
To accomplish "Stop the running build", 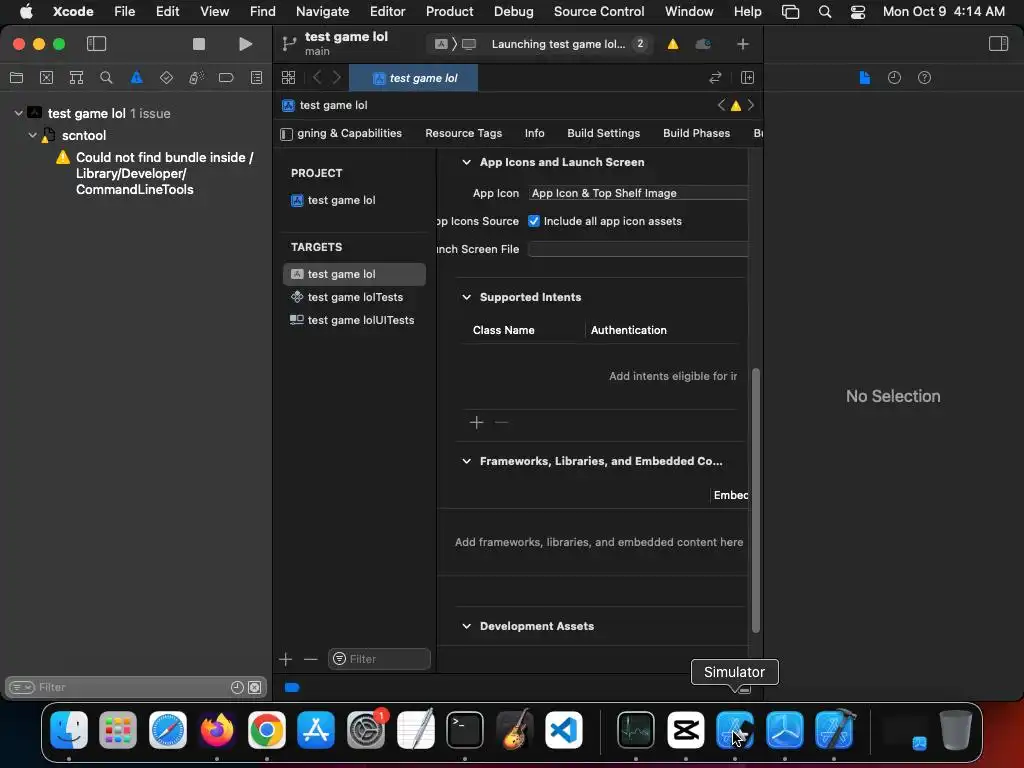I will (199, 44).
